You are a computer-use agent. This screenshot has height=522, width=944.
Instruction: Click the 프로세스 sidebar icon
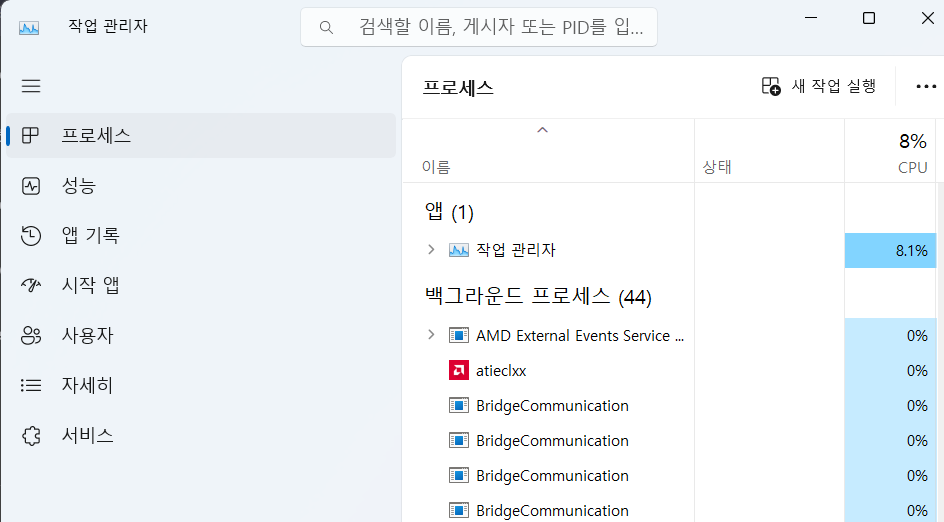coord(31,135)
